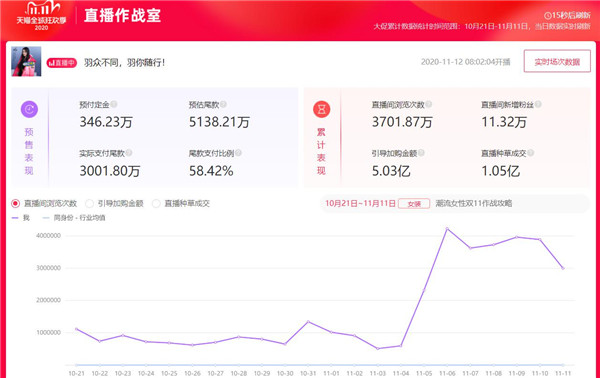Screen dimensions: 600x378
Task: Click the info icon beside 预付定金
Action: [114, 104]
